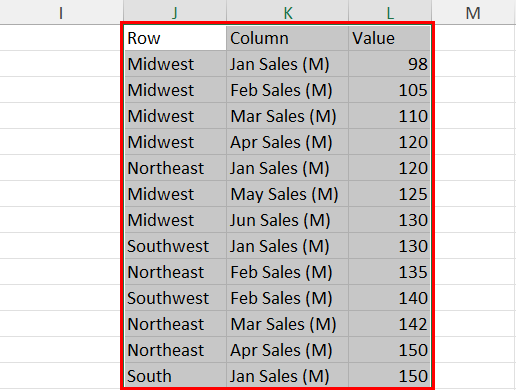The width and height of the screenshot is (516, 390).
Task: Select value 120 in Northeast Jan row
Action: 389,168
